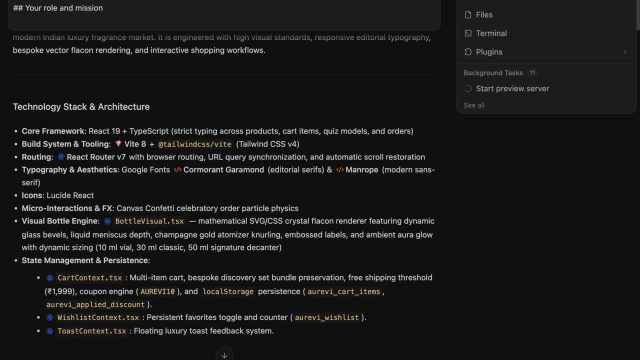Viewport: 640px width, 360px height.
Task: Click the Background Tasks header
Action: click(493, 73)
